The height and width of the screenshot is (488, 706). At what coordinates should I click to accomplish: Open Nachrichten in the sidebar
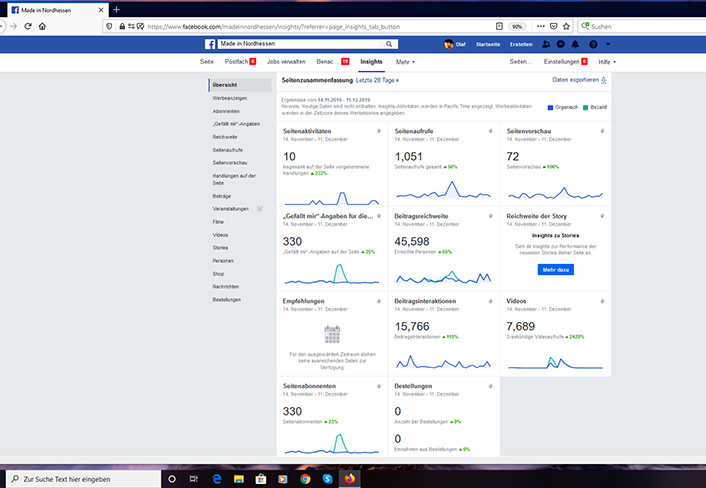coord(226,287)
